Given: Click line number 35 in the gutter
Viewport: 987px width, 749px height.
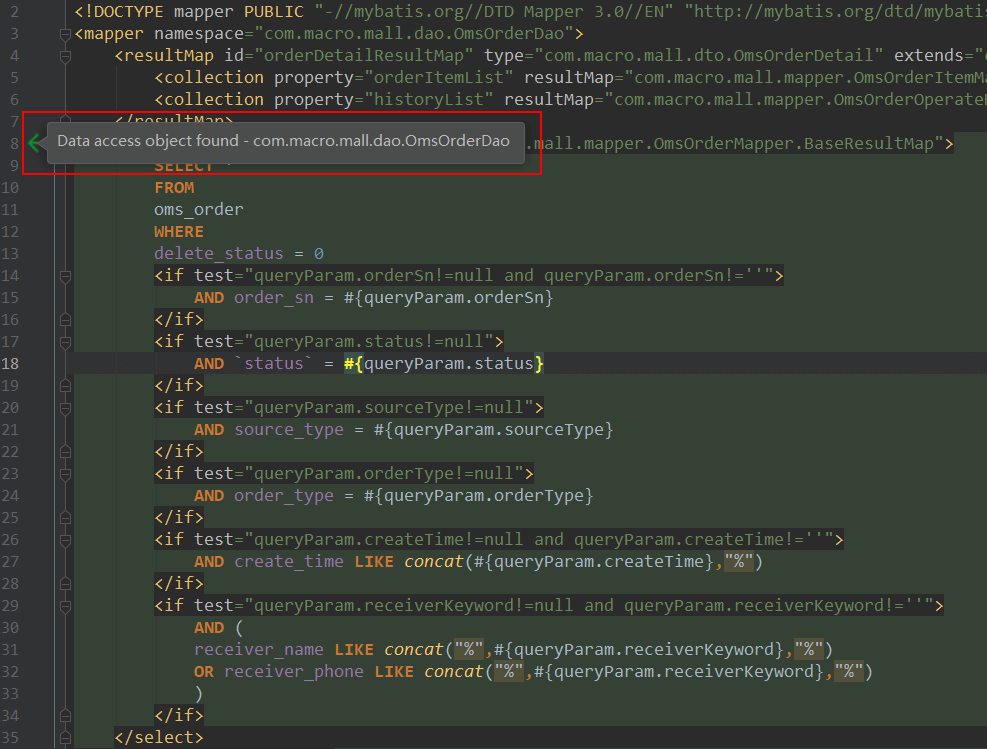Looking at the screenshot, I should [x=11, y=738].
